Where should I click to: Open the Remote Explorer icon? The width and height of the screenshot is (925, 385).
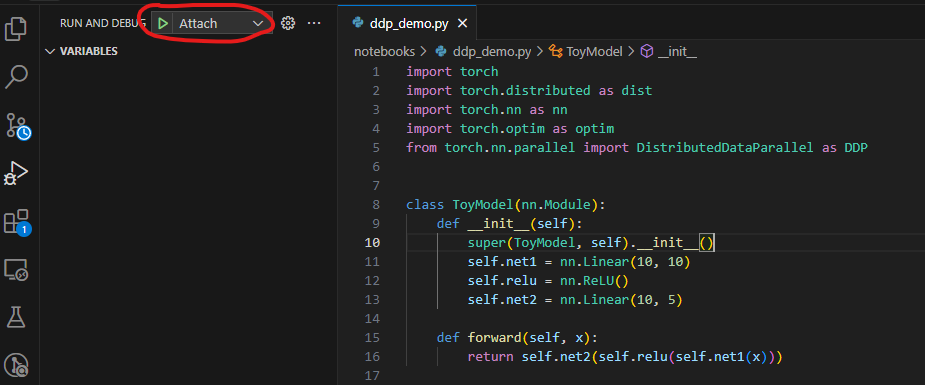(x=17, y=270)
